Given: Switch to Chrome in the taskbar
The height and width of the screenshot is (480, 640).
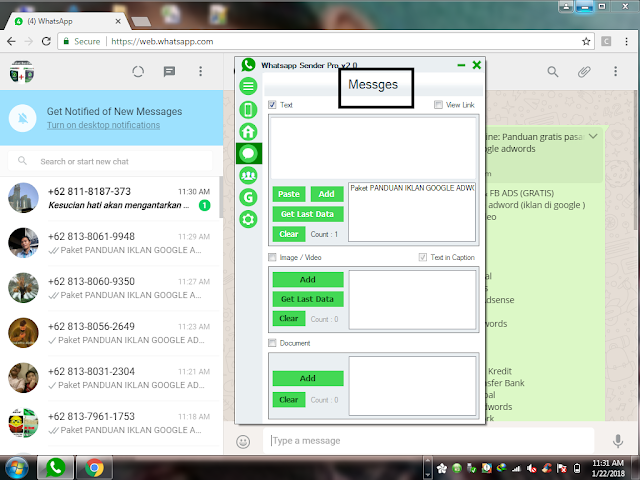Looking at the screenshot, I should tap(94, 468).
